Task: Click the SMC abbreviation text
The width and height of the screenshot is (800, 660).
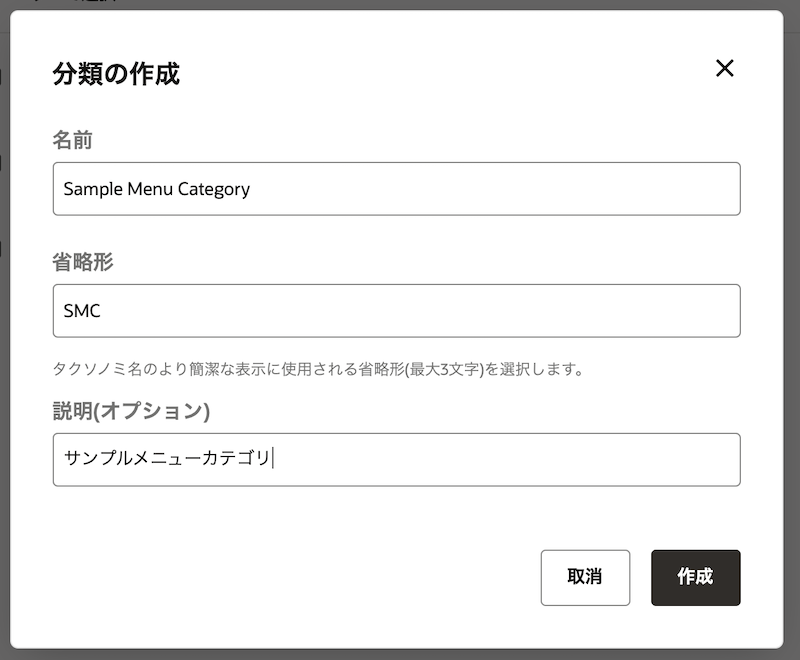Action: (80, 311)
